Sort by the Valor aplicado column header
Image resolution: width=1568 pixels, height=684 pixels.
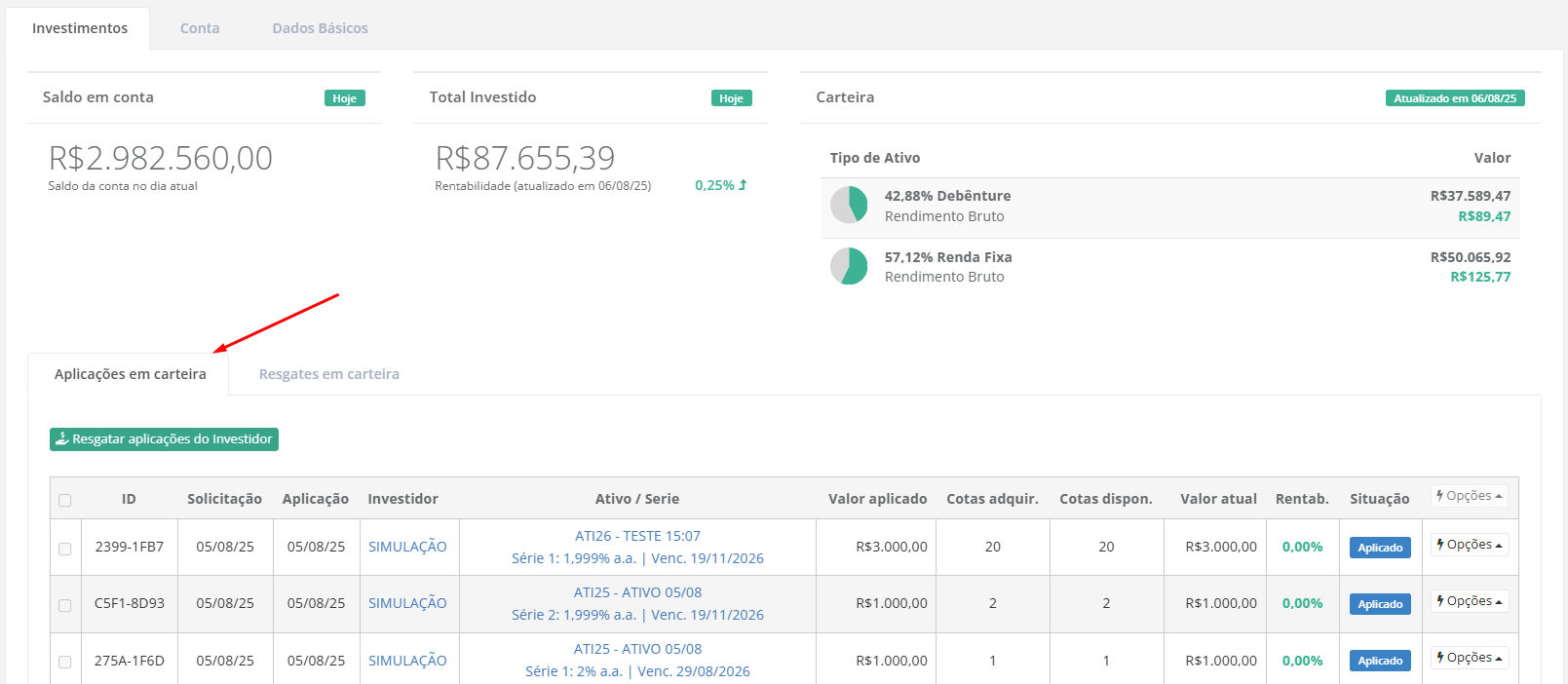pyautogui.click(x=877, y=499)
